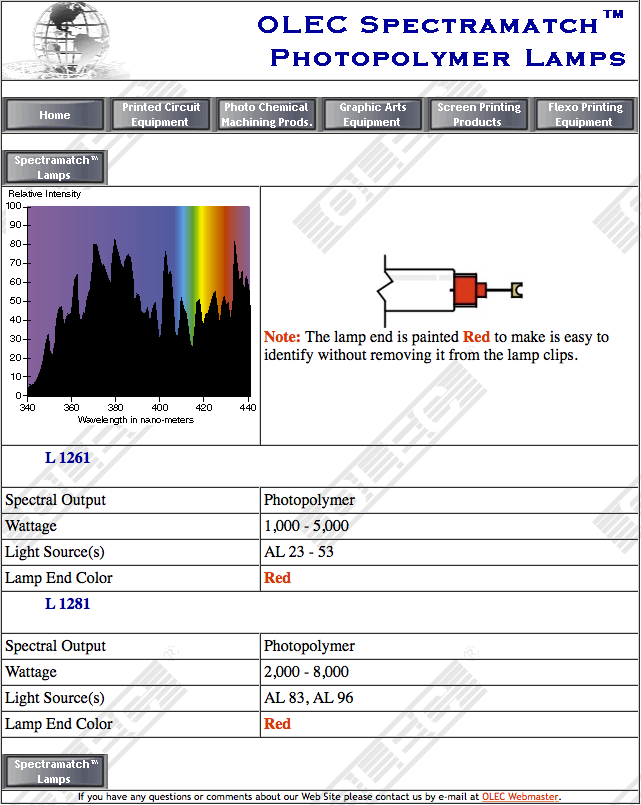Click the wattage value 2,000 - 8,000
This screenshot has width=641, height=805.
tap(306, 672)
